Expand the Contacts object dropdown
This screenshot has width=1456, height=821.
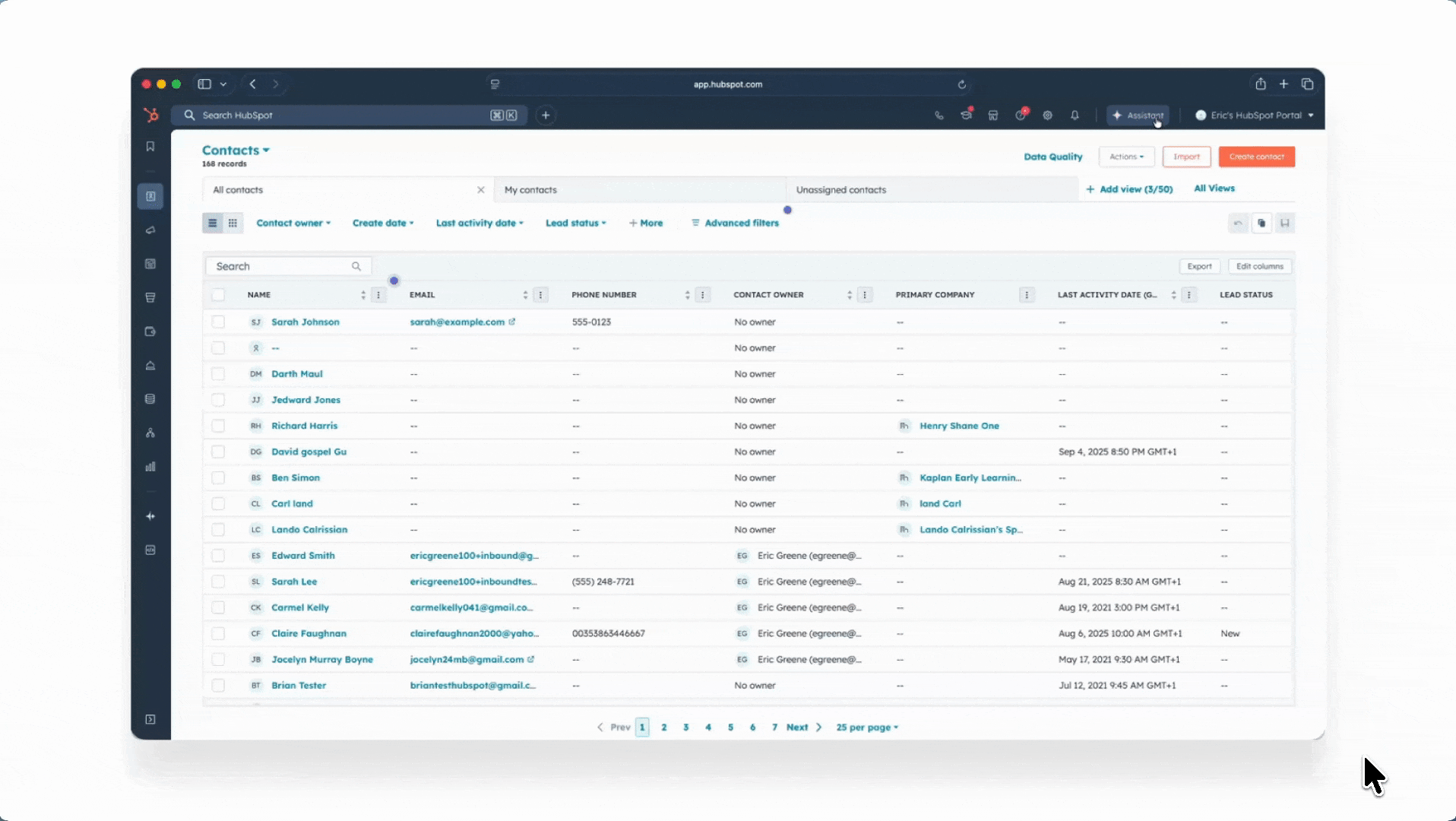pos(236,151)
